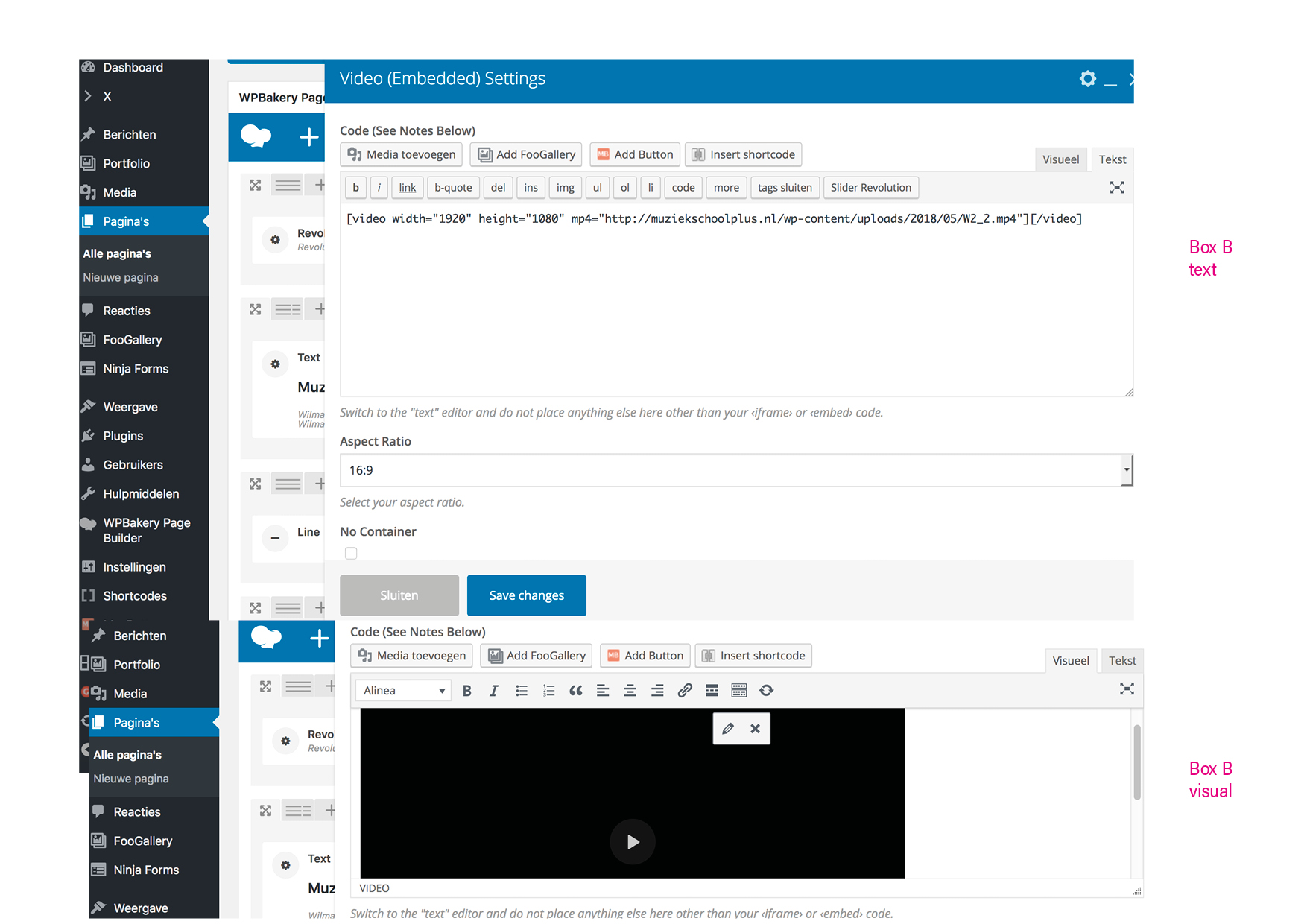Expand the text editor to fullscreen
Viewport: 1307px width, 924px height.
tap(1116, 188)
